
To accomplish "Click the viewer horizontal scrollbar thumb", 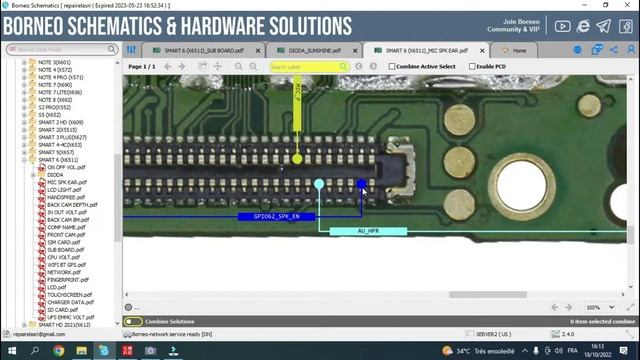I will (x=488, y=294).
